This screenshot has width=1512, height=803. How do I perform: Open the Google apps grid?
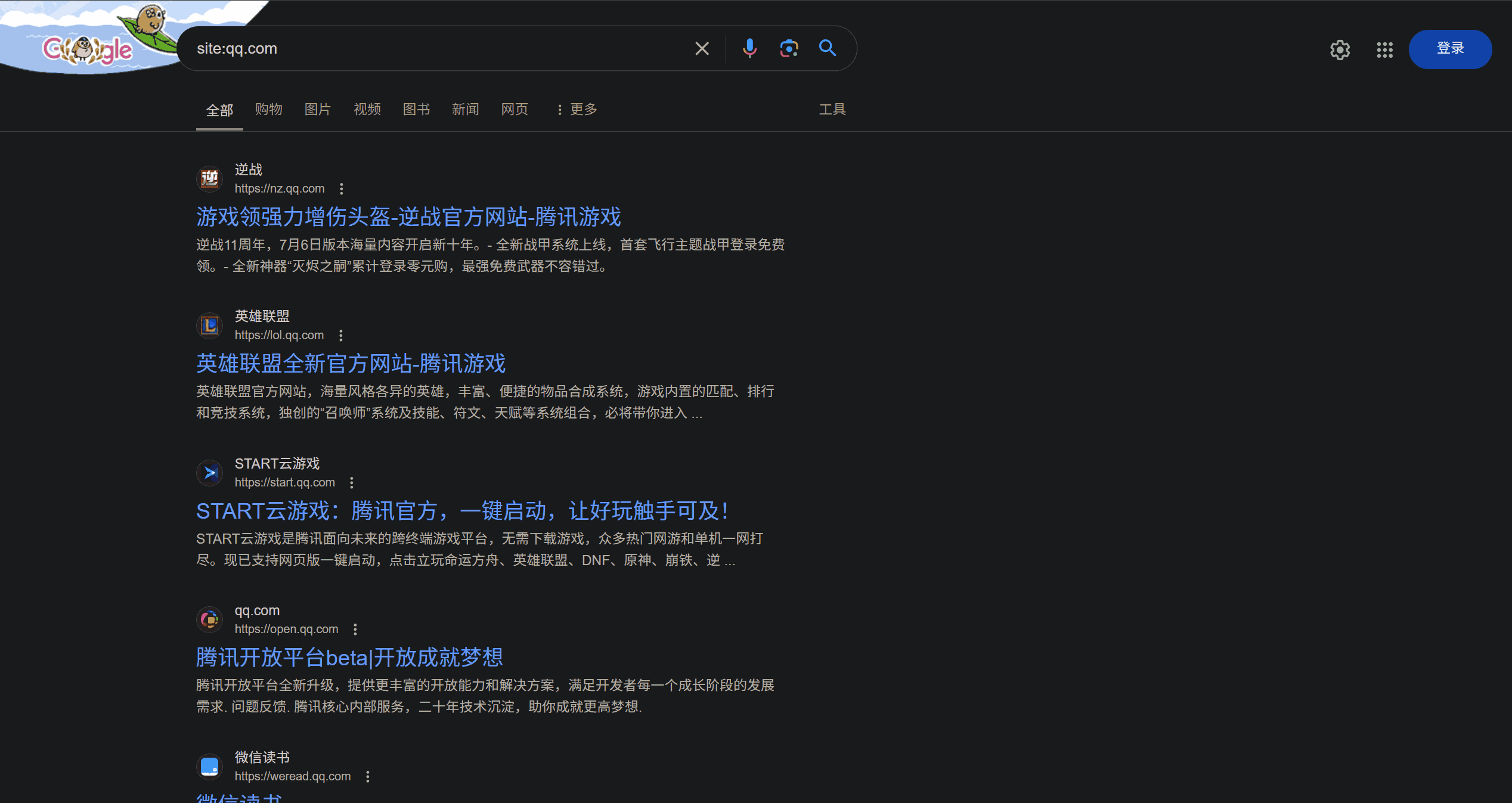tap(1384, 50)
